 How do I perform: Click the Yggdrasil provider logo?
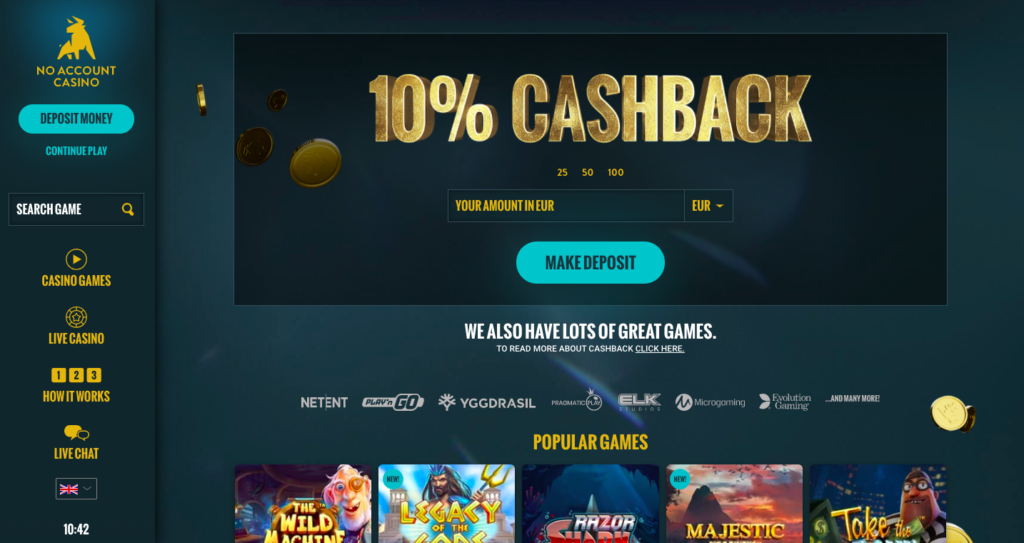(487, 403)
